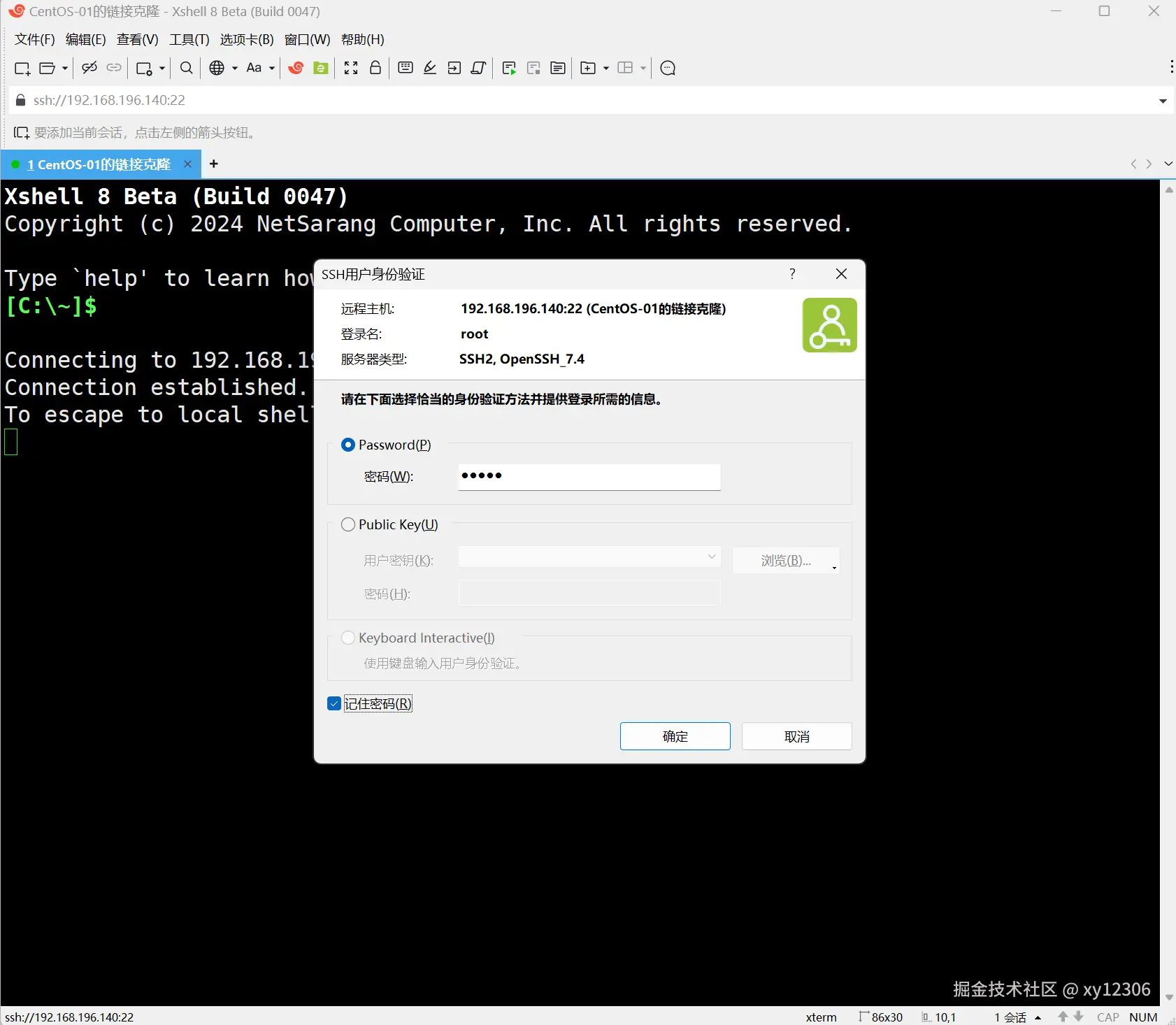The image size is (1176, 1025).
Task: Add a new tab with plus button
Action: pyautogui.click(x=214, y=164)
